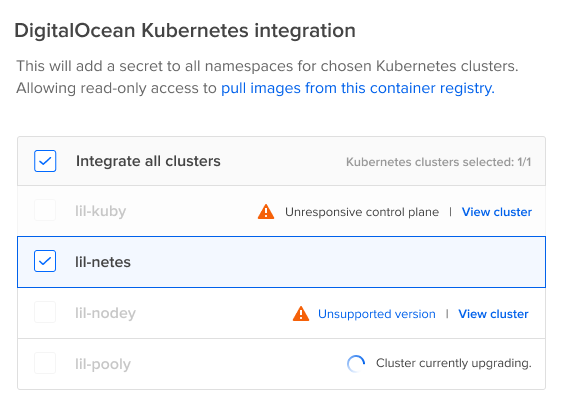Open View cluster link for lil-nodey

coord(493,314)
